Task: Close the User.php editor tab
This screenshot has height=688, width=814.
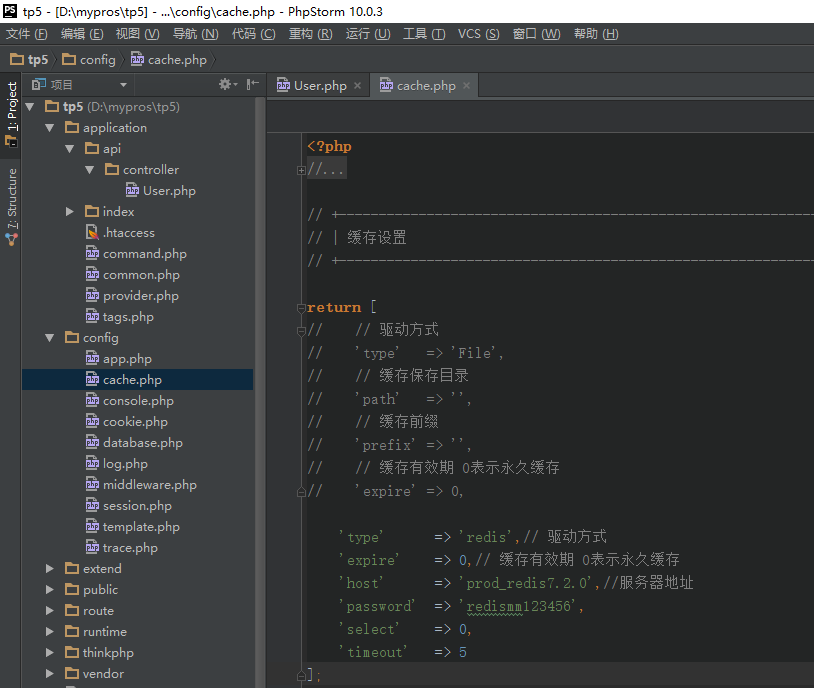Action: [x=358, y=86]
